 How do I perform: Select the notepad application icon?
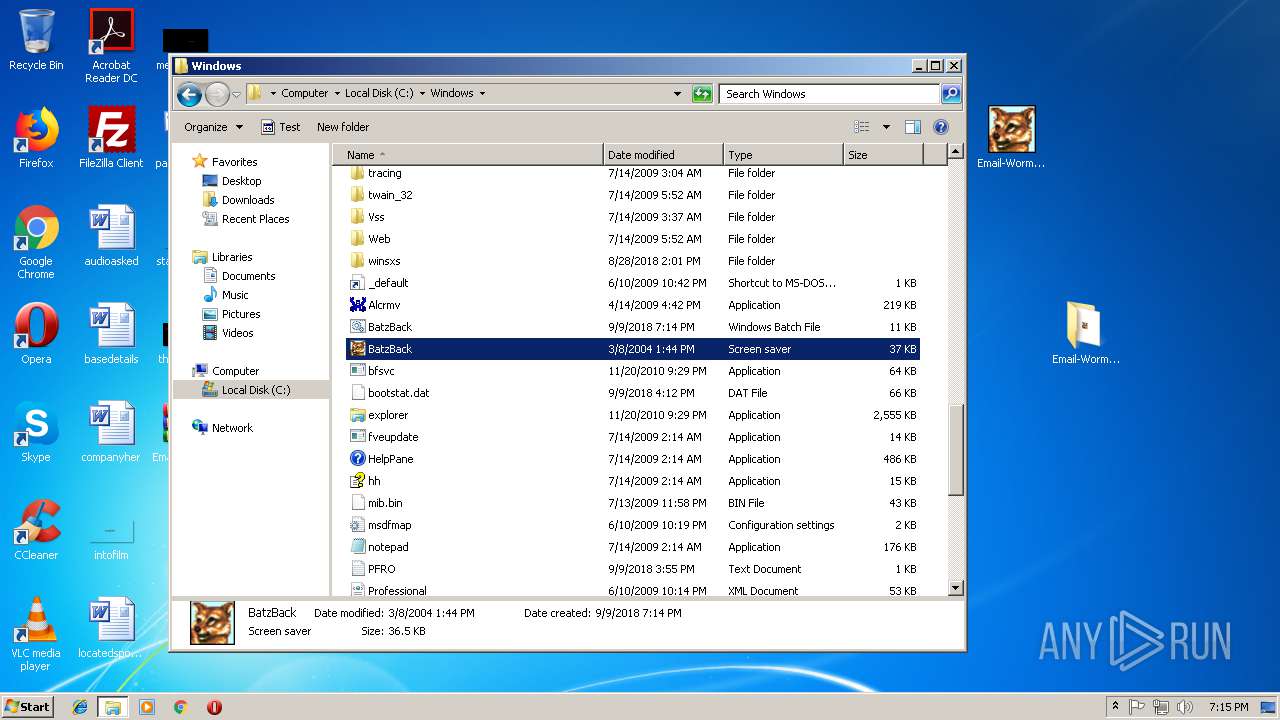point(358,547)
